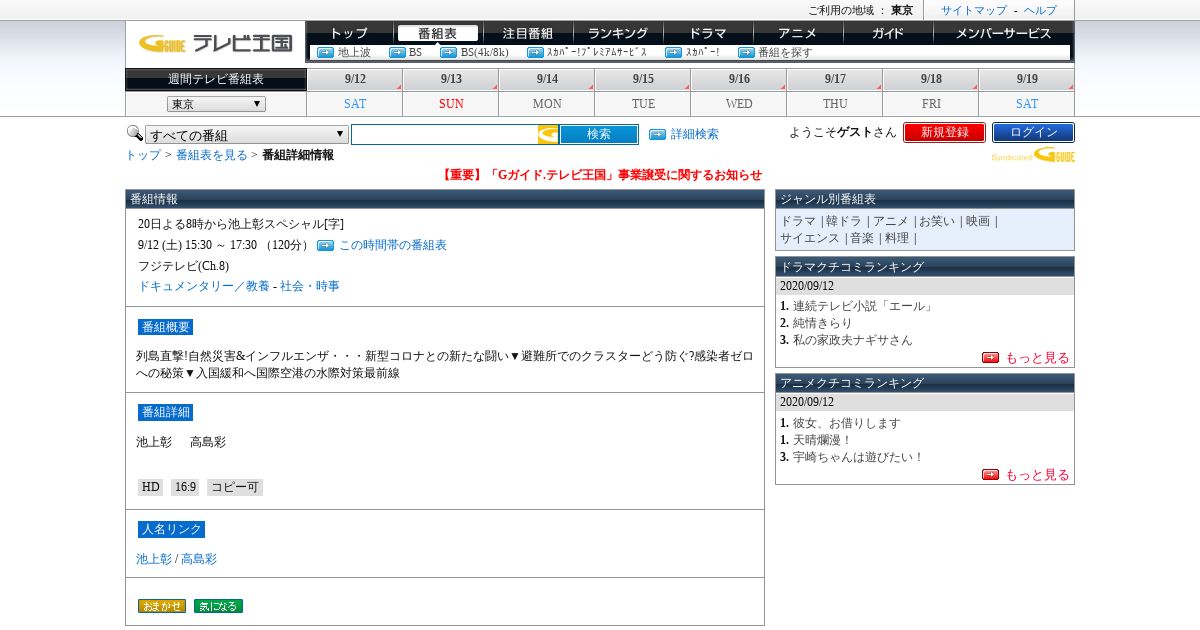This screenshot has height=630, width=1200.
Task: Click the arrow icon before 詳細検索
Action: pyautogui.click(x=657, y=134)
